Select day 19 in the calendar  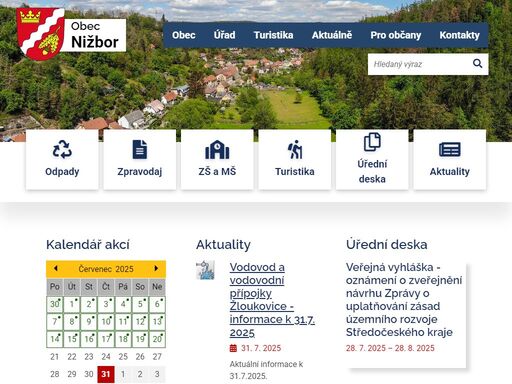coord(140,339)
